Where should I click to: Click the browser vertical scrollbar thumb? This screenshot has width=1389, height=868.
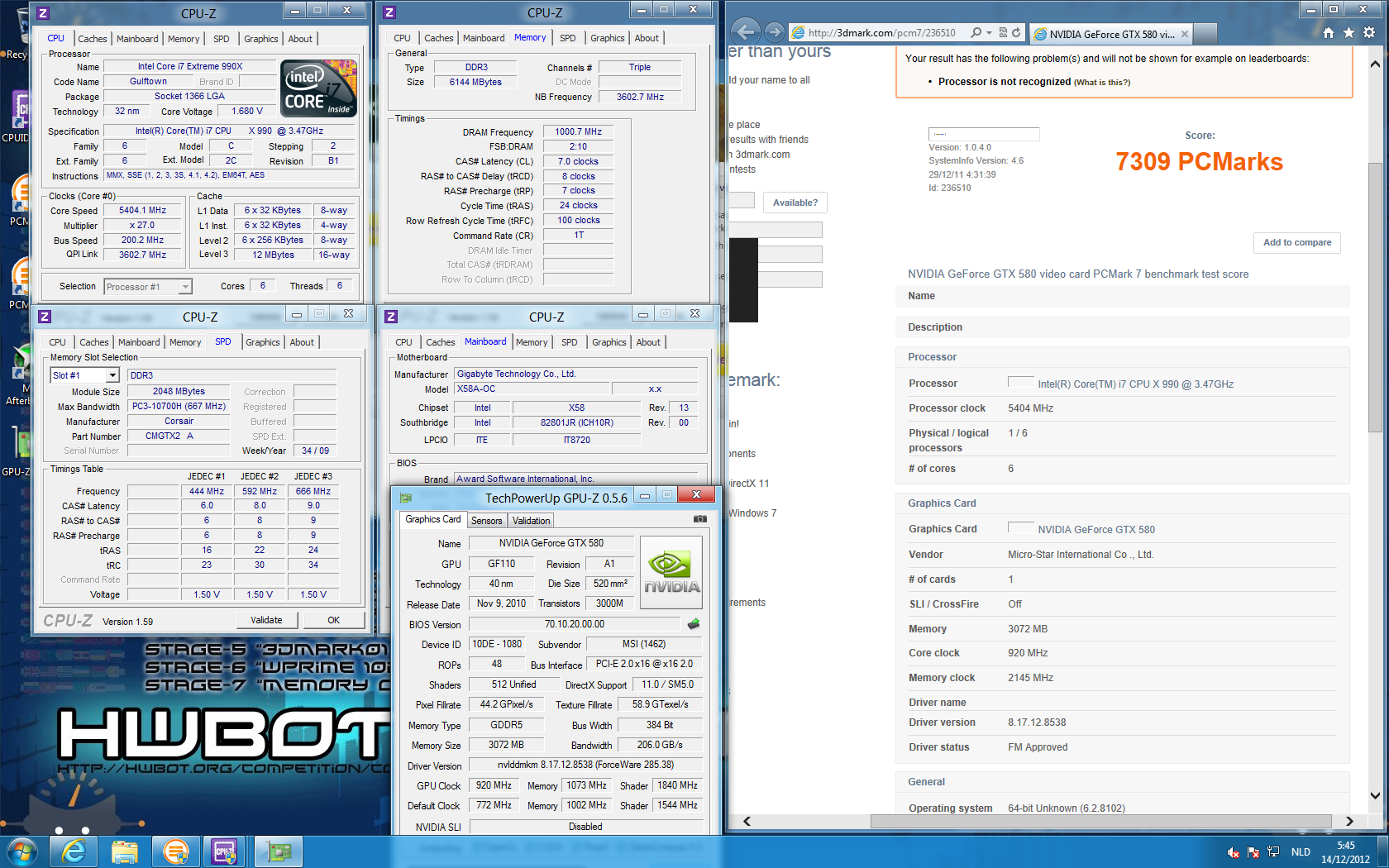[1375, 296]
